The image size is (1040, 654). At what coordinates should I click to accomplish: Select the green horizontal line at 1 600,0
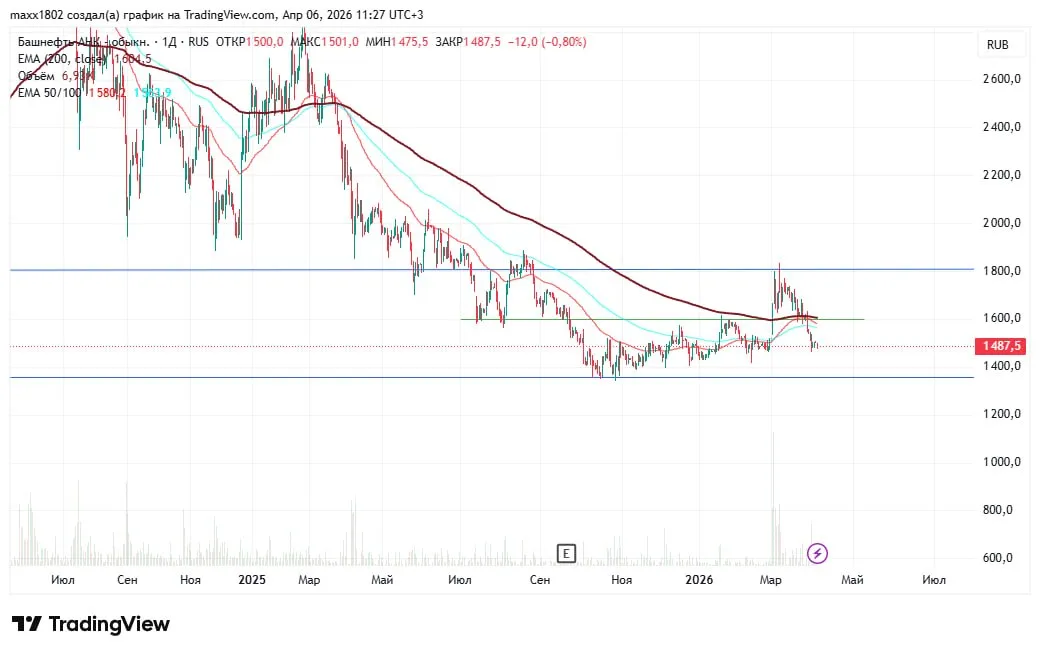660,320
